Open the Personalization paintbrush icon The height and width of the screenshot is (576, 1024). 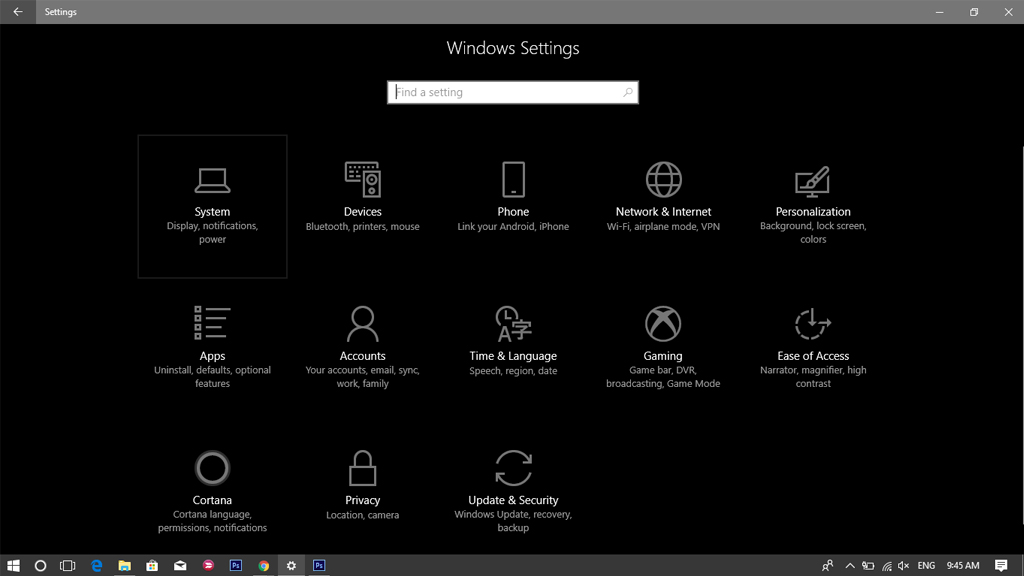pos(812,181)
